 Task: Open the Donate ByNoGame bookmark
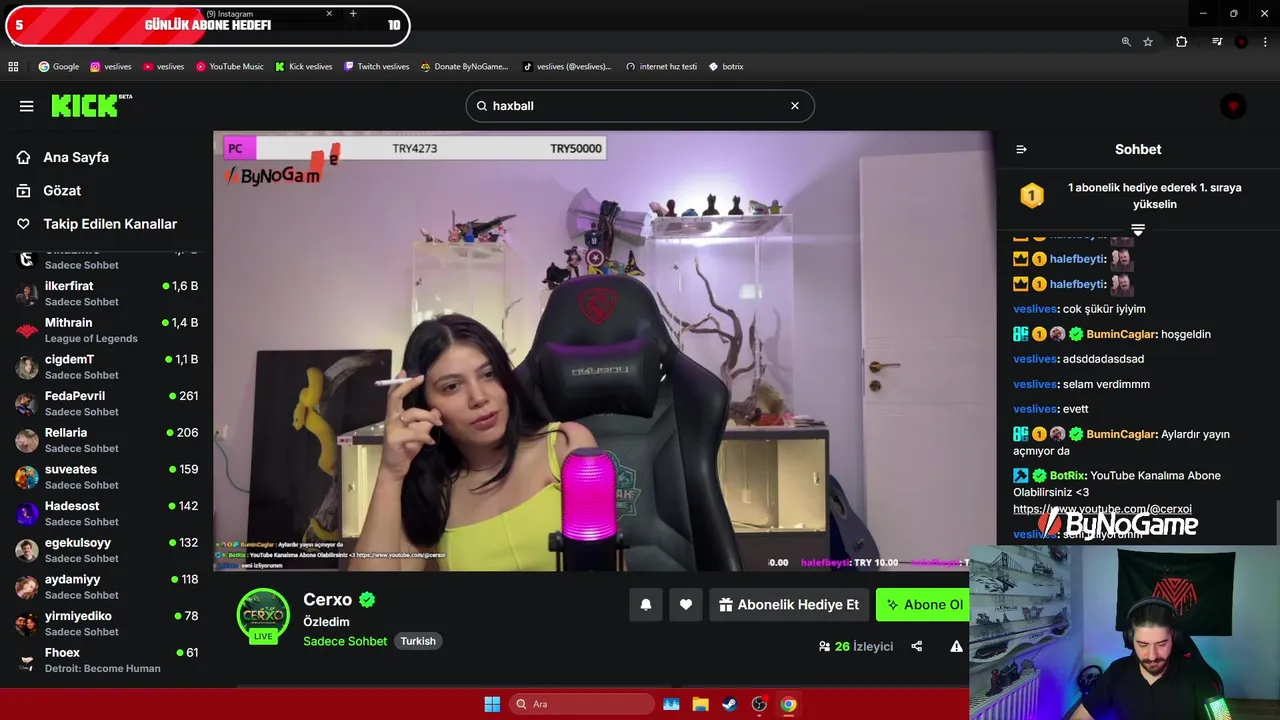[464, 67]
